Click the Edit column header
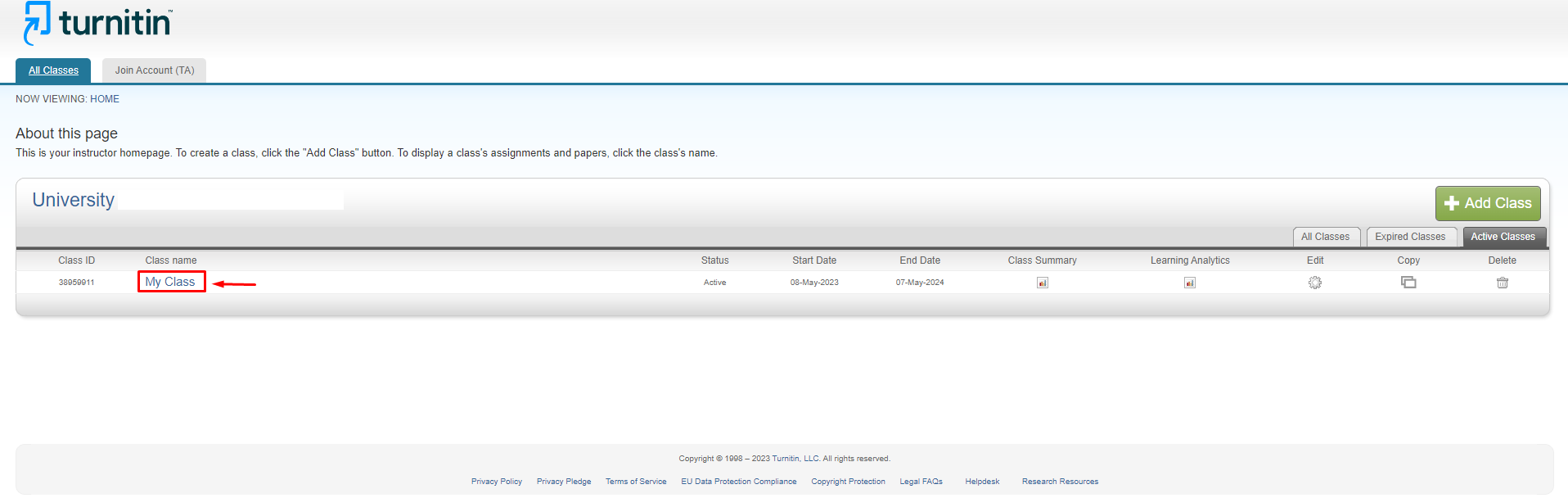Image resolution: width=1568 pixels, height=498 pixels. (1315, 260)
